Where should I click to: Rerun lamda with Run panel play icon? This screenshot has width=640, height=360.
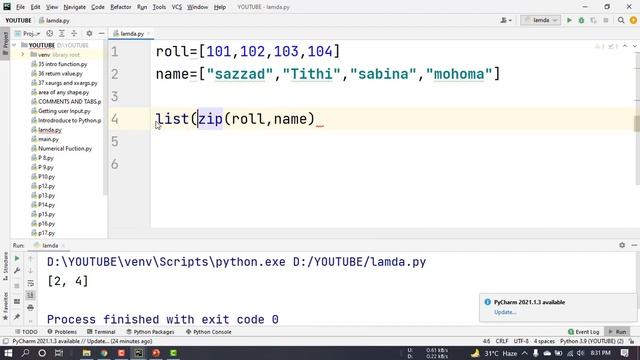(17, 258)
